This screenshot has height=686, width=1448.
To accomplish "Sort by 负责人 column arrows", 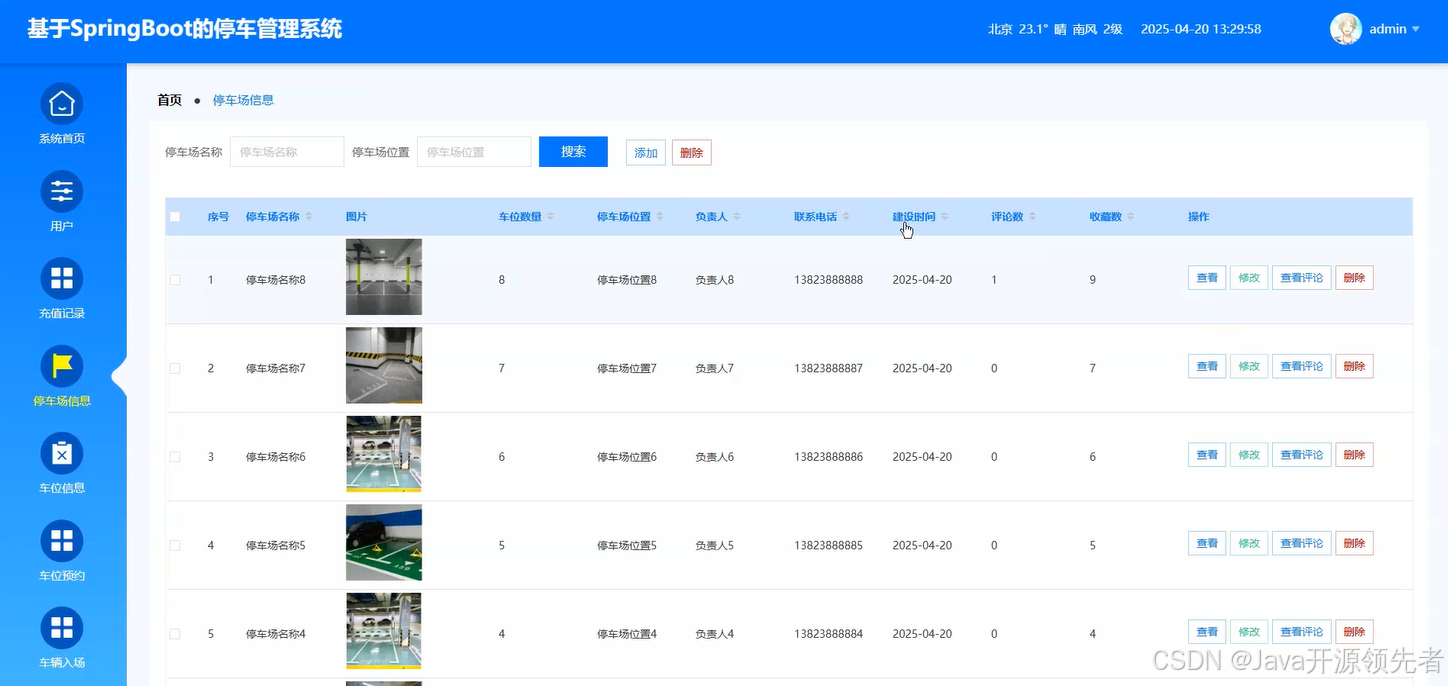I will [x=737, y=217].
